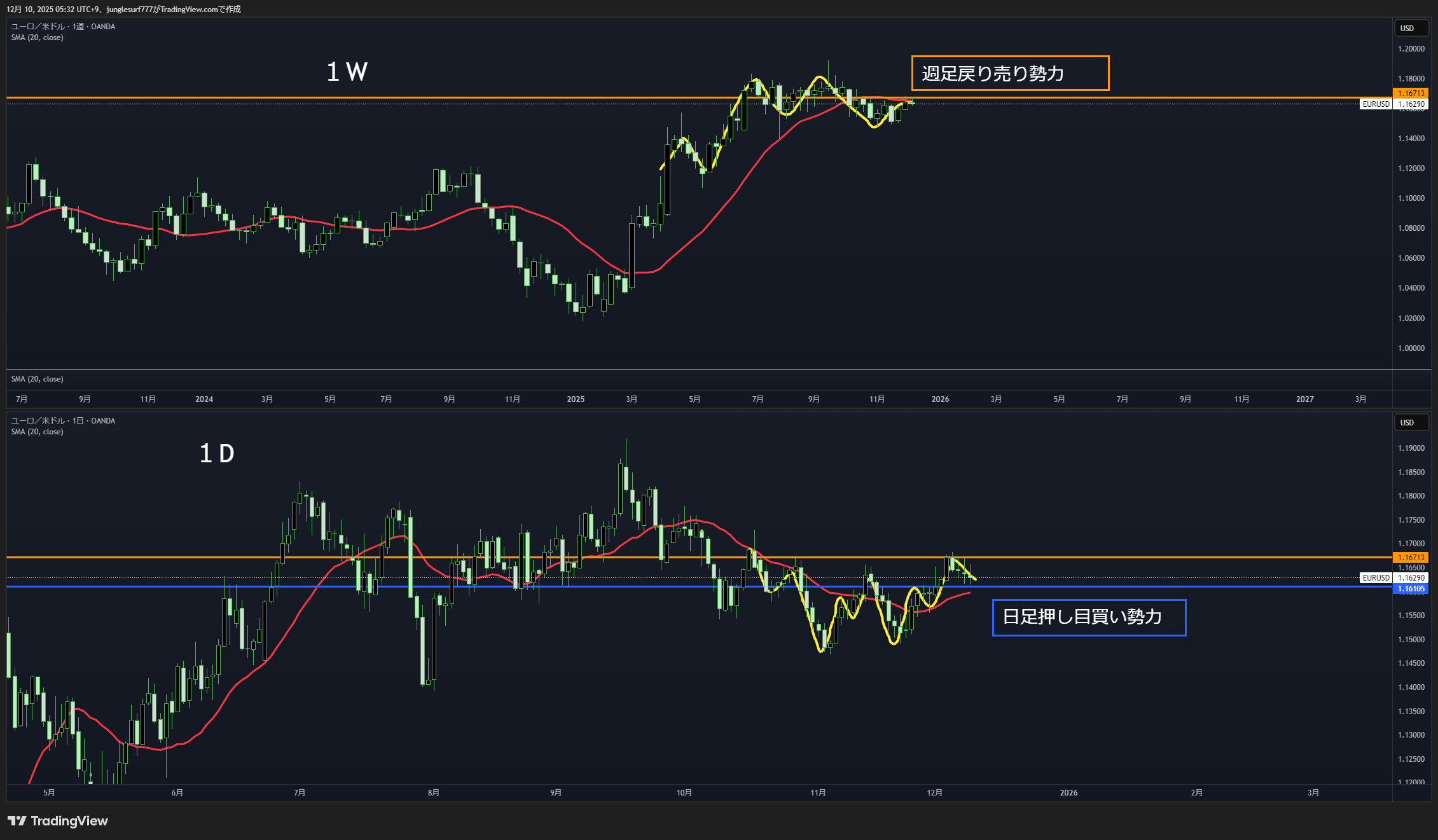Image resolution: width=1438 pixels, height=840 pixels.
Task: Select the large 1 D text label
Action: tap(217, 454)
